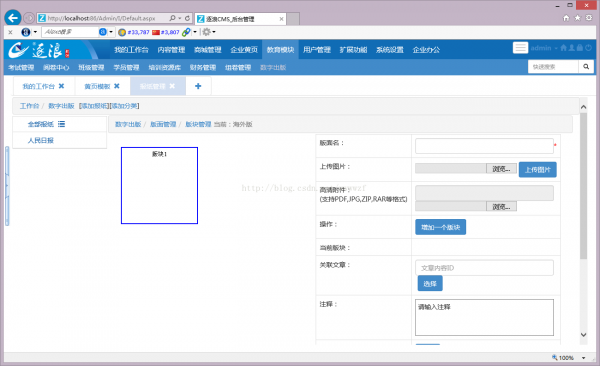Open the IE tools gear icon
600x366 pixels.
tap(589, 18)
